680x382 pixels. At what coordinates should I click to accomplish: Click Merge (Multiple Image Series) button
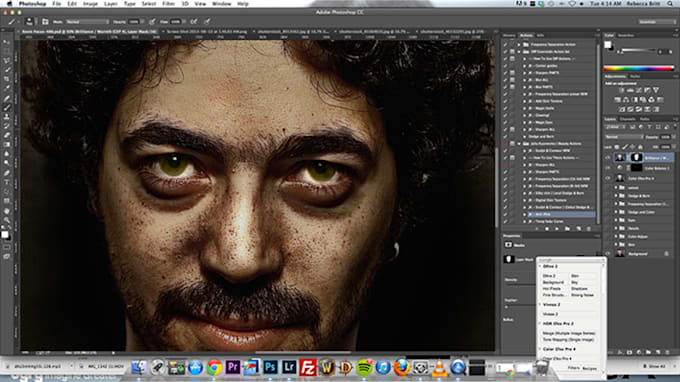tap(569, 333)
